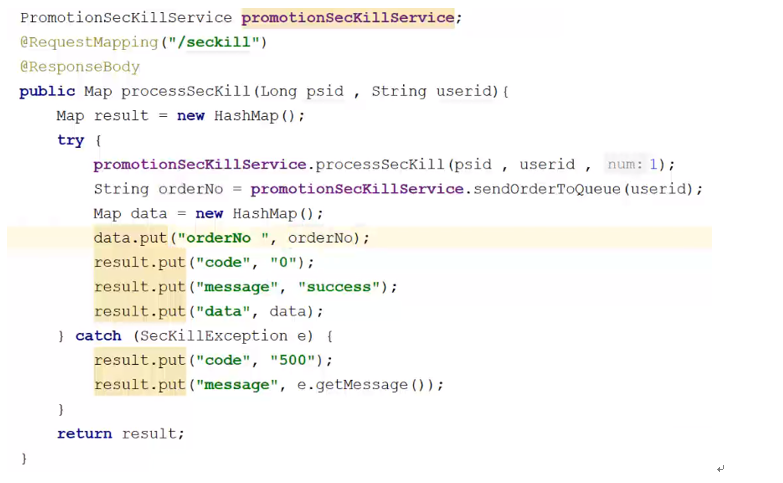Click the Long psid parameter
The width and height of the screenshot is (783, 483).
coord(302,91)
